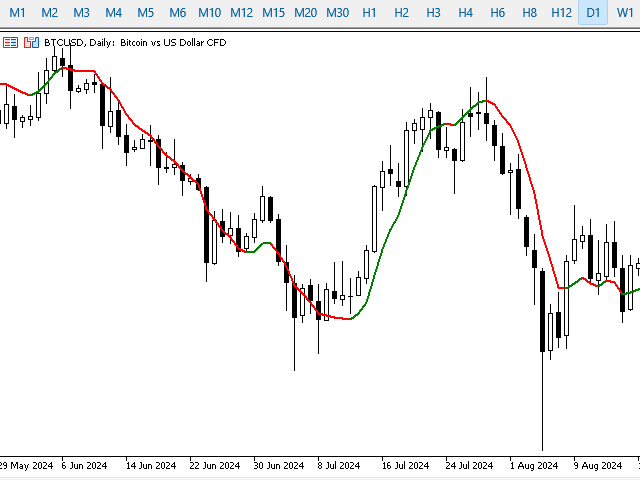Switch chart to M5 timeframe
640x480 pixels.
(145, 13)
